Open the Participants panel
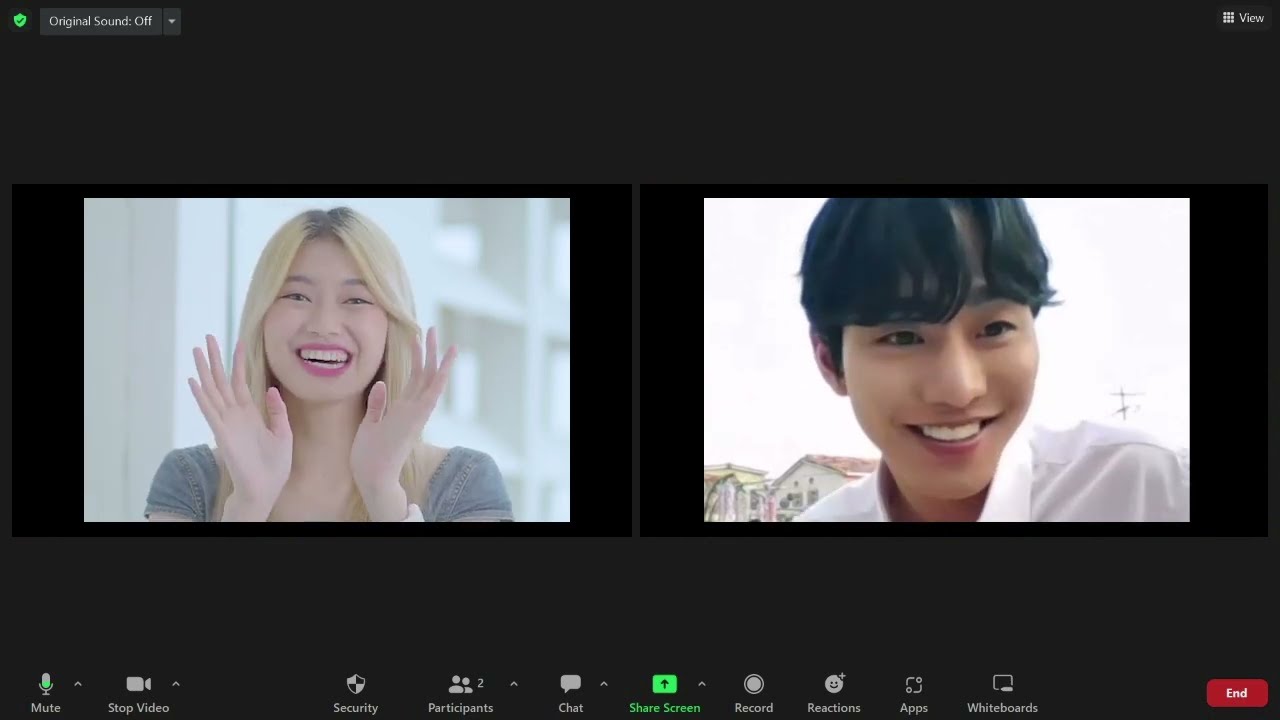Viewport: 1280px width, 720px height. click(460, 693)
